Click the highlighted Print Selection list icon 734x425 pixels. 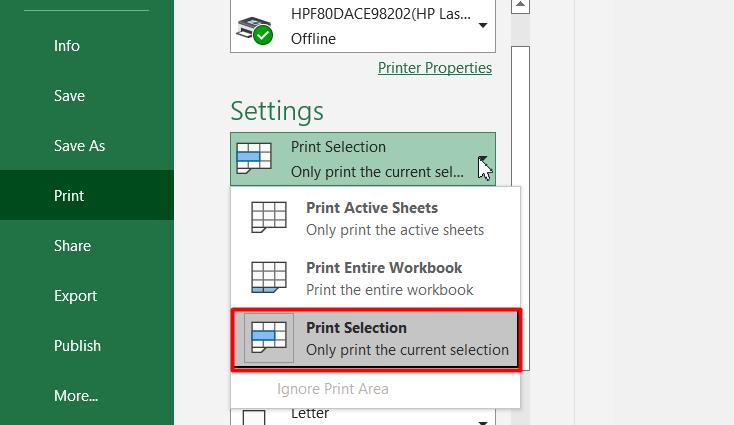point(269,337)
